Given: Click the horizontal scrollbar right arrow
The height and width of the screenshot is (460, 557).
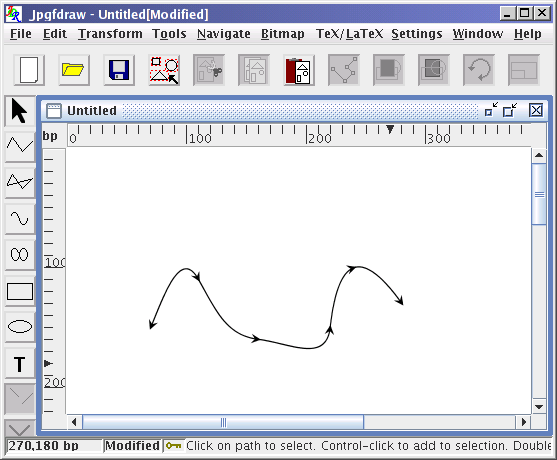Looking at the screenshot, I should click(x=523, y=422).
